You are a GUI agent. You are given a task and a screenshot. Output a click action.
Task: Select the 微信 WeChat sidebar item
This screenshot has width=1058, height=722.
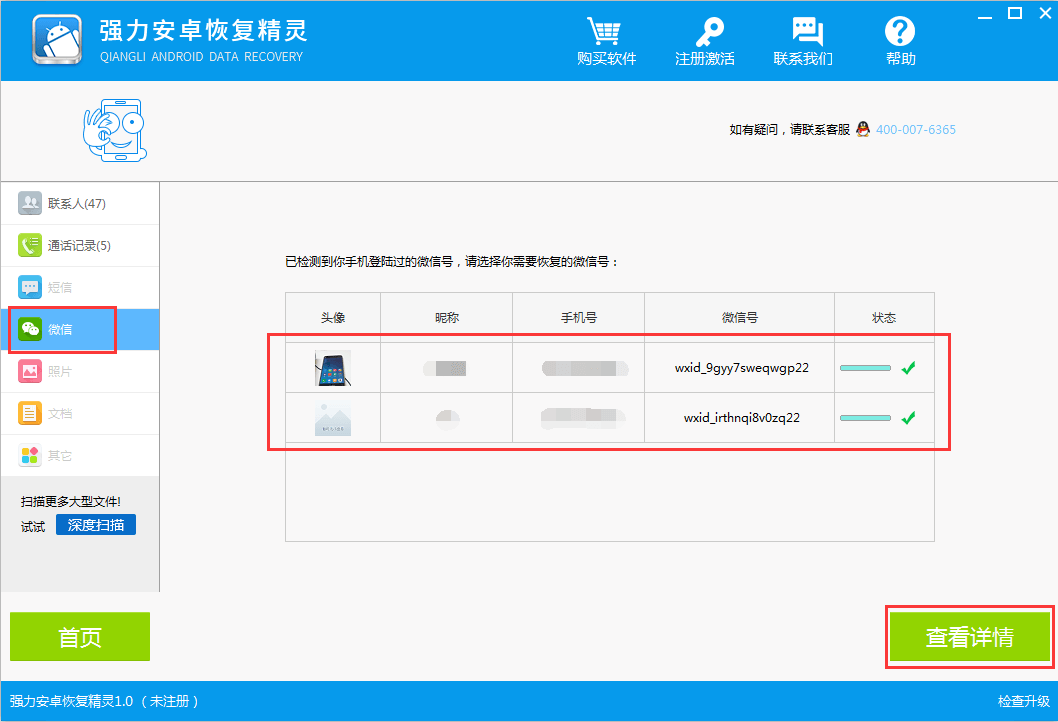[x=80, y=329]
